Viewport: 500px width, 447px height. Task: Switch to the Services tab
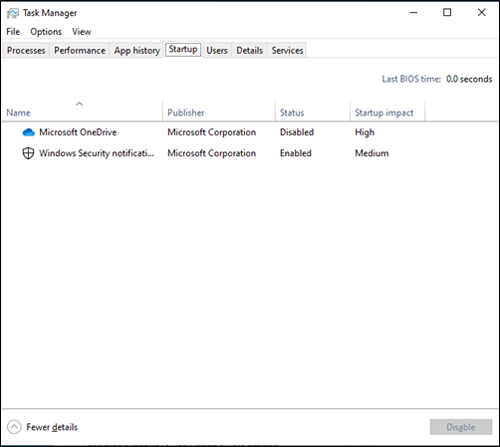pyautogui.click(x=287, y=50)
